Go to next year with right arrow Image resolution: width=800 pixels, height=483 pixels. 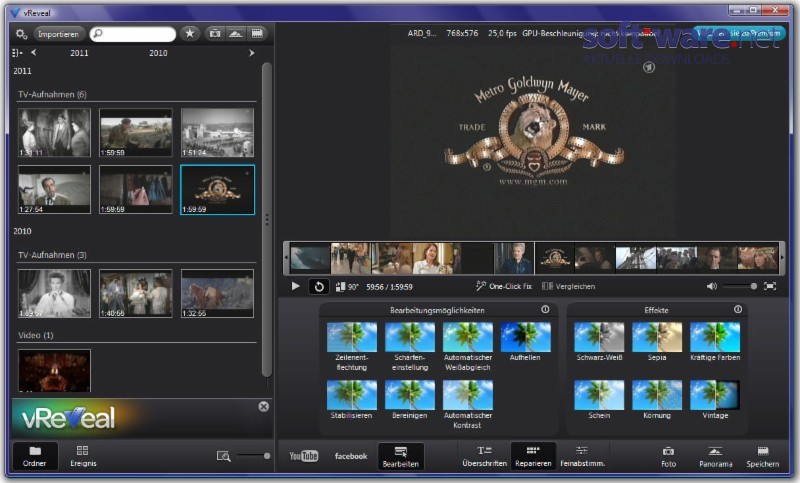tap(251, 53)
